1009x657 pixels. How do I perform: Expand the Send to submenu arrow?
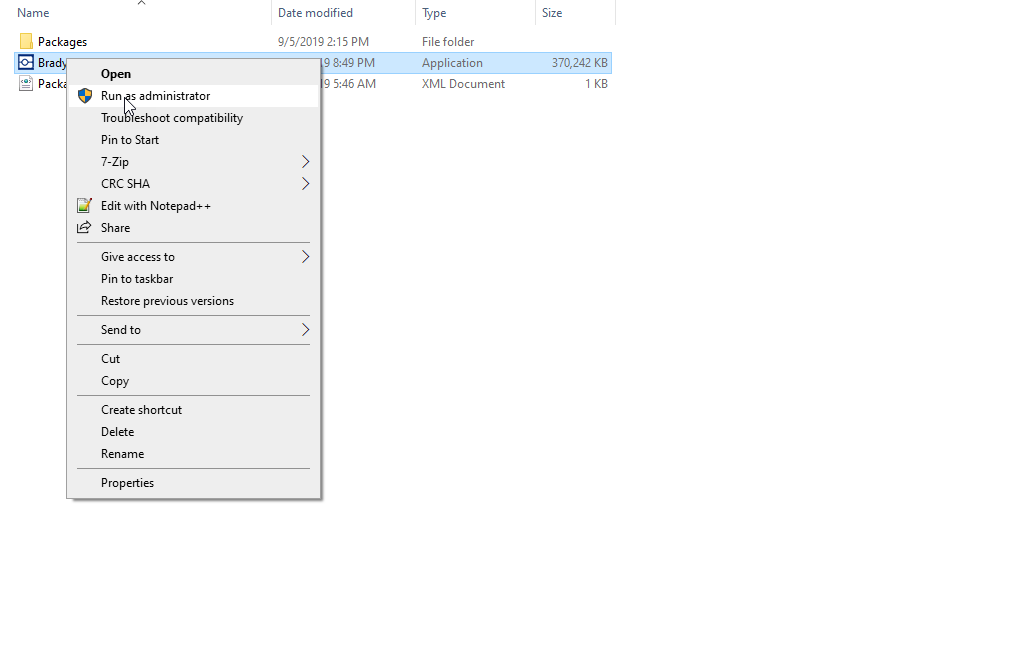tap(305, 330)
